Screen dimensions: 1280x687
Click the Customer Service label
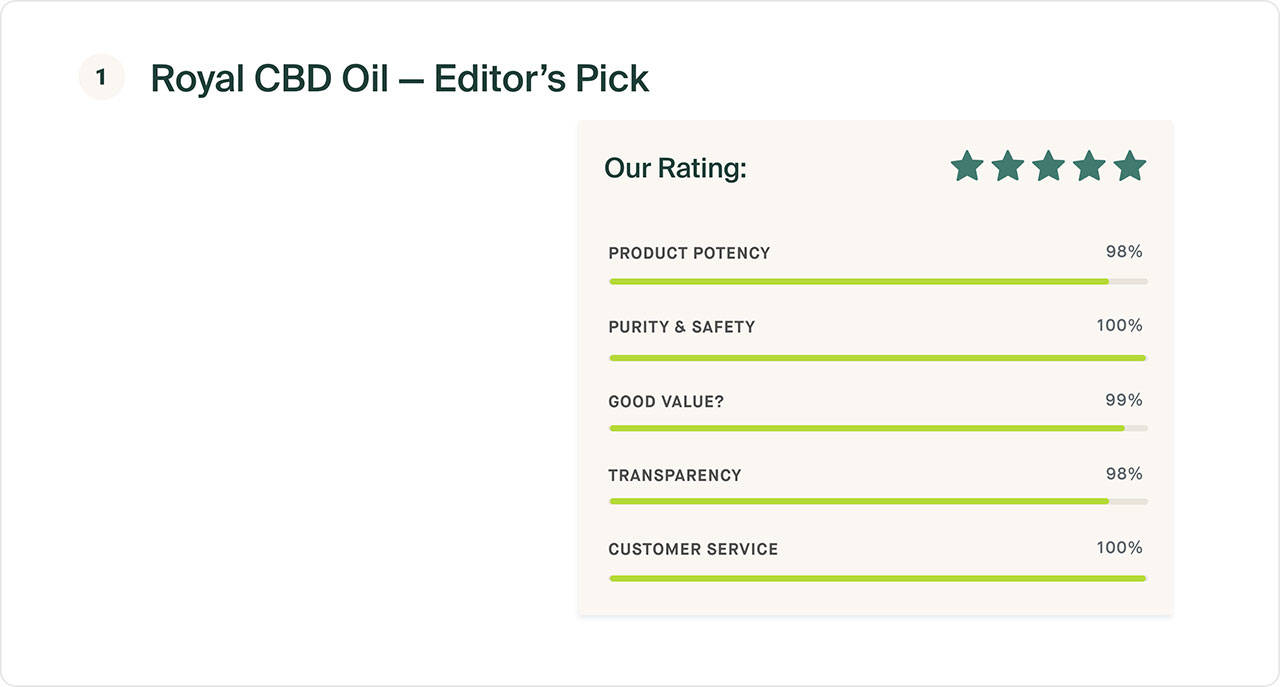(693, 549)
